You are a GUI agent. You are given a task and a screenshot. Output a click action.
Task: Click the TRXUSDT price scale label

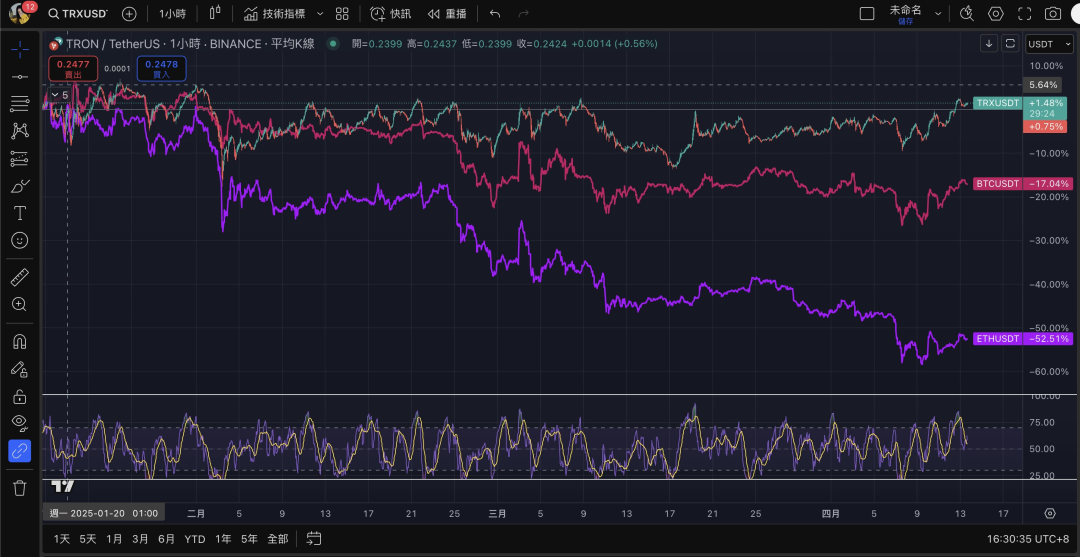click(997, 103)
